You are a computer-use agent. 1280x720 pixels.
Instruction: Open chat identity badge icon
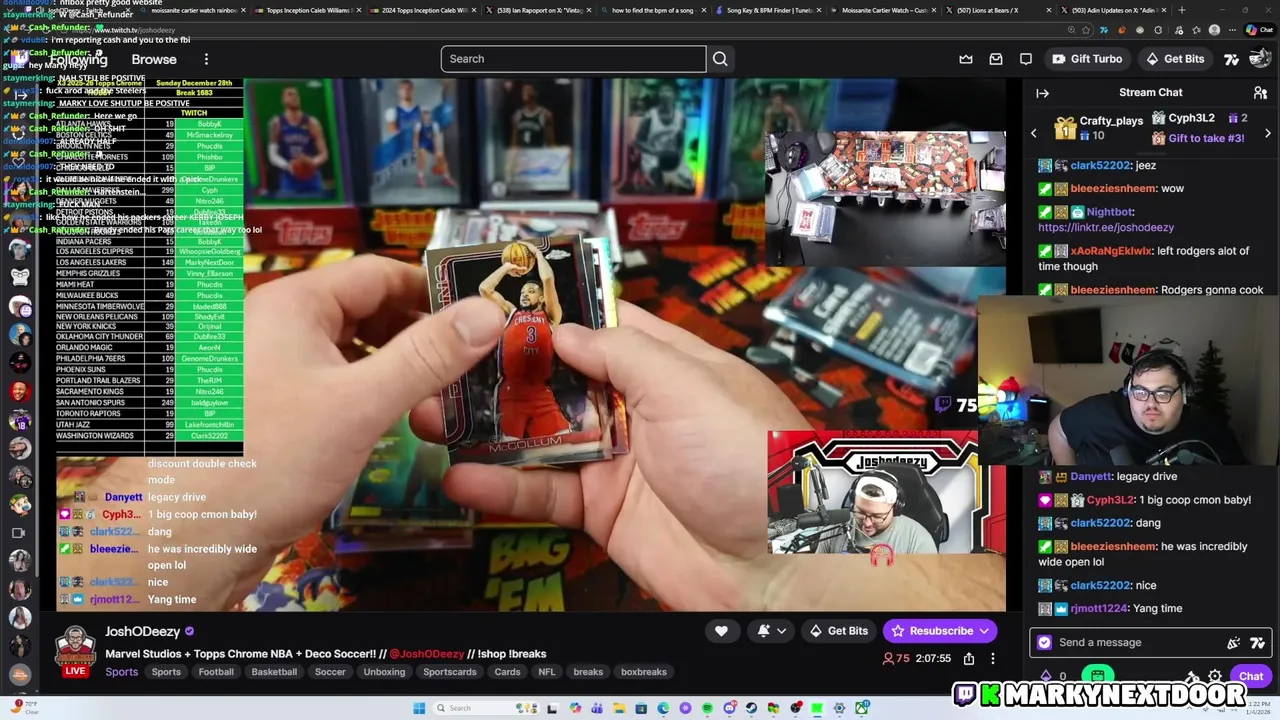1045,643
